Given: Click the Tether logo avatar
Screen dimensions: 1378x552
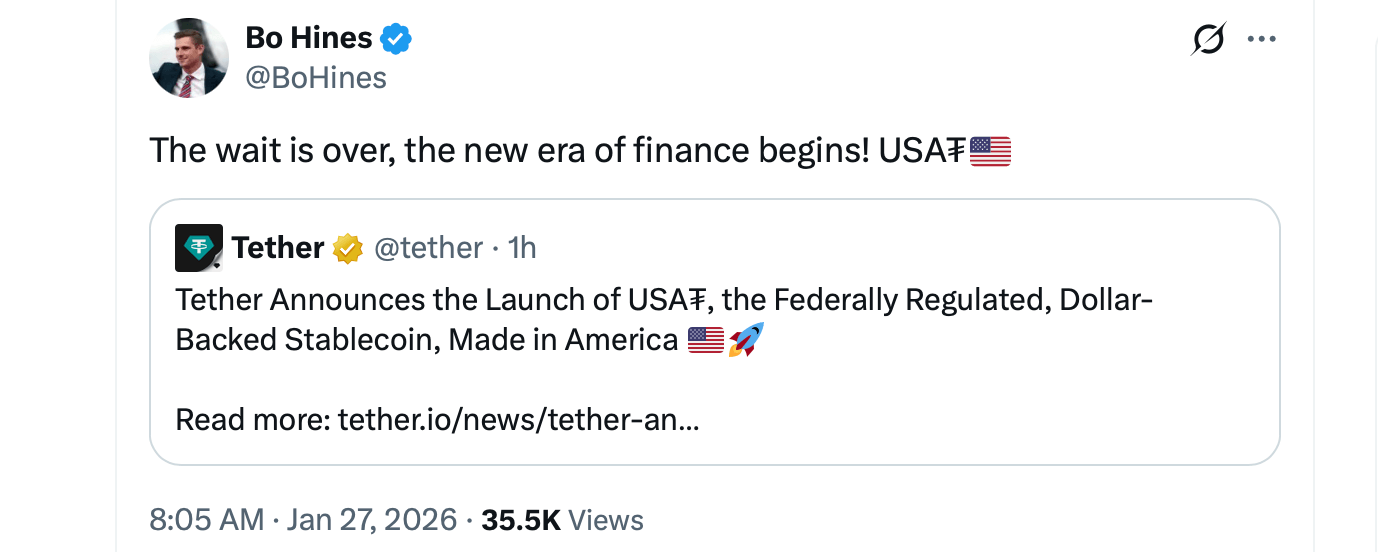Looking at the screenshot, I should (199, 248).
